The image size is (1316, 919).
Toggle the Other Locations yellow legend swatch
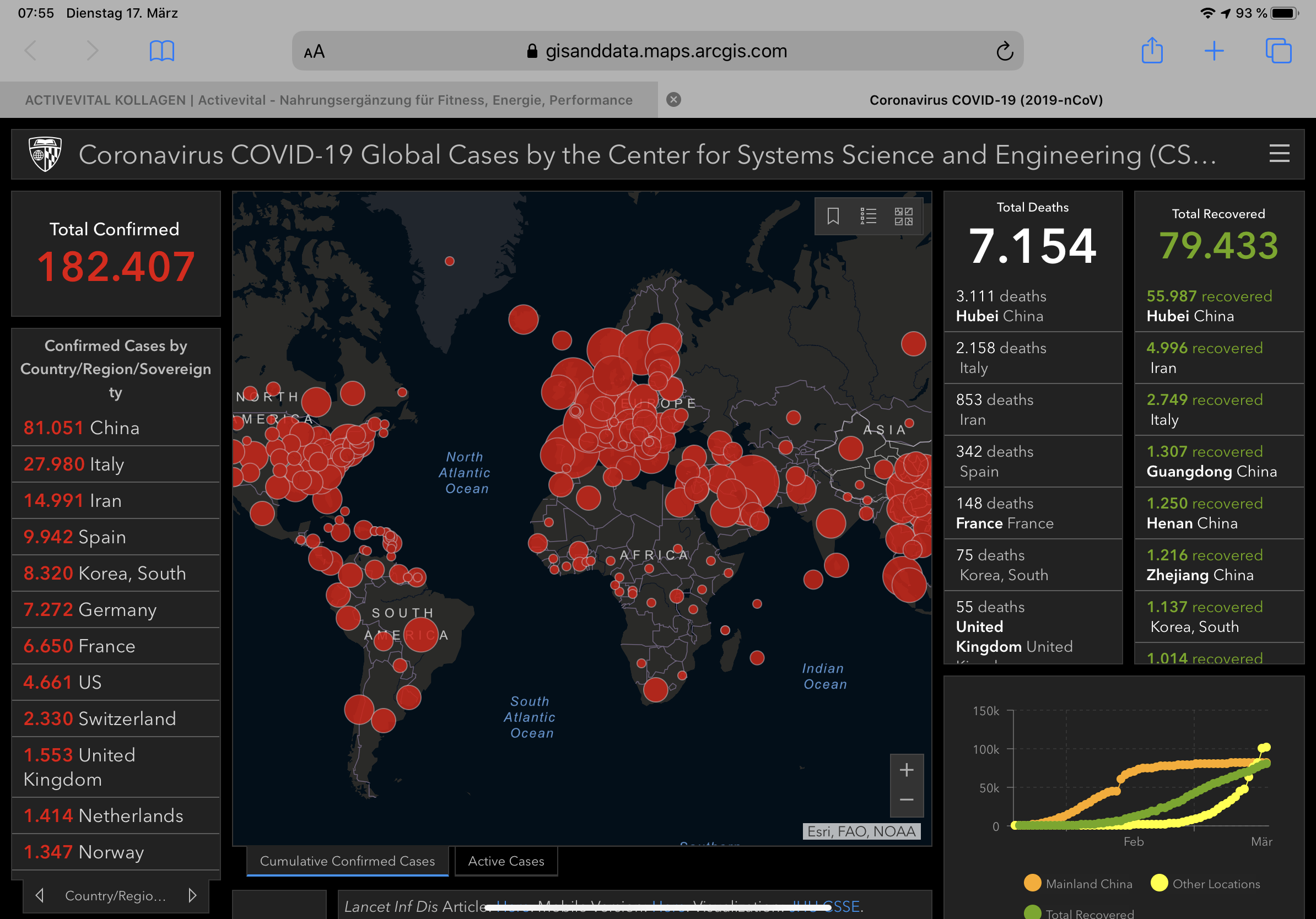pyautogui.click(x=1159, y=883)
